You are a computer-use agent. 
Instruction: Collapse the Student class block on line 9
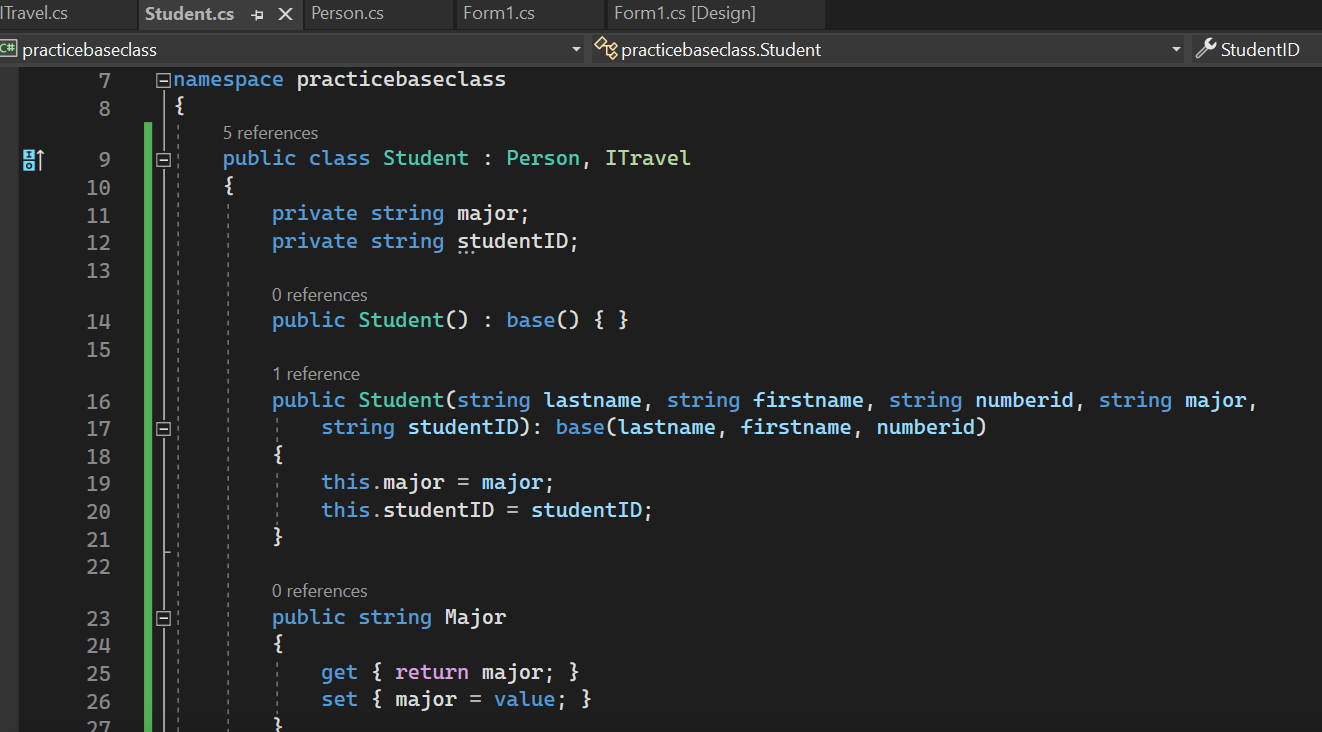tap(163, 159)
